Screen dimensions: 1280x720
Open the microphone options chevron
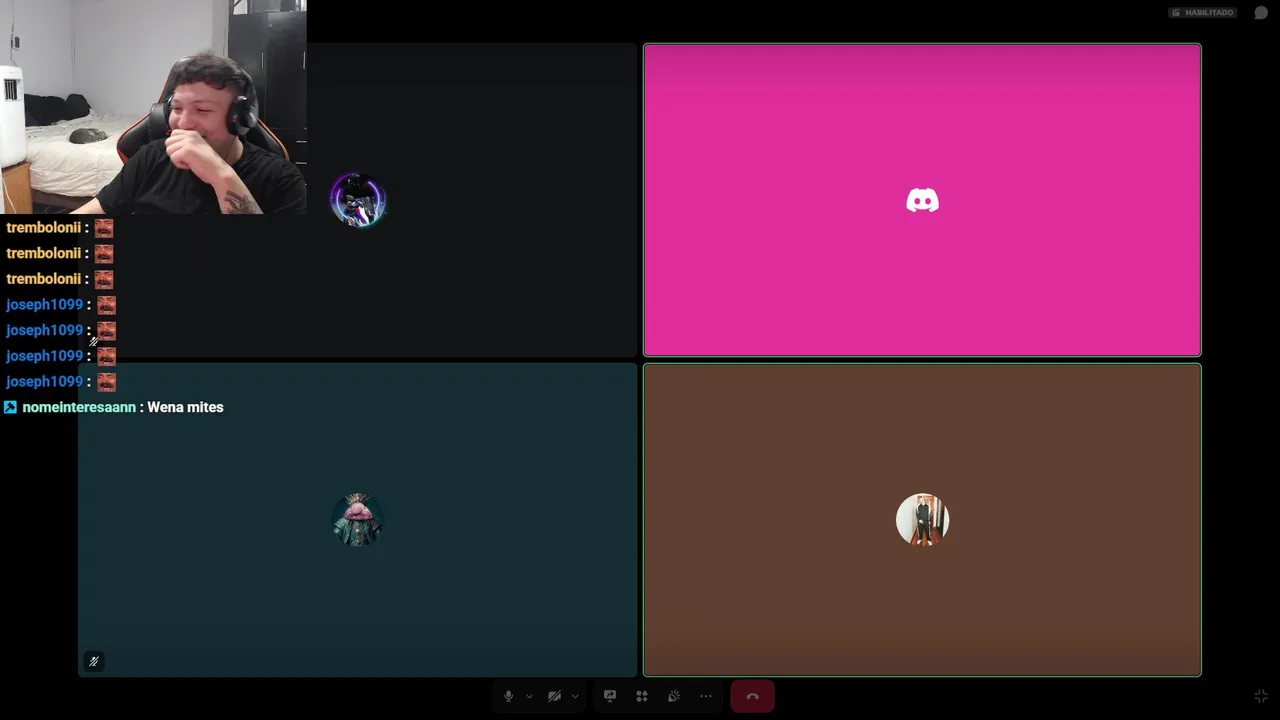(x=529, y=697)
